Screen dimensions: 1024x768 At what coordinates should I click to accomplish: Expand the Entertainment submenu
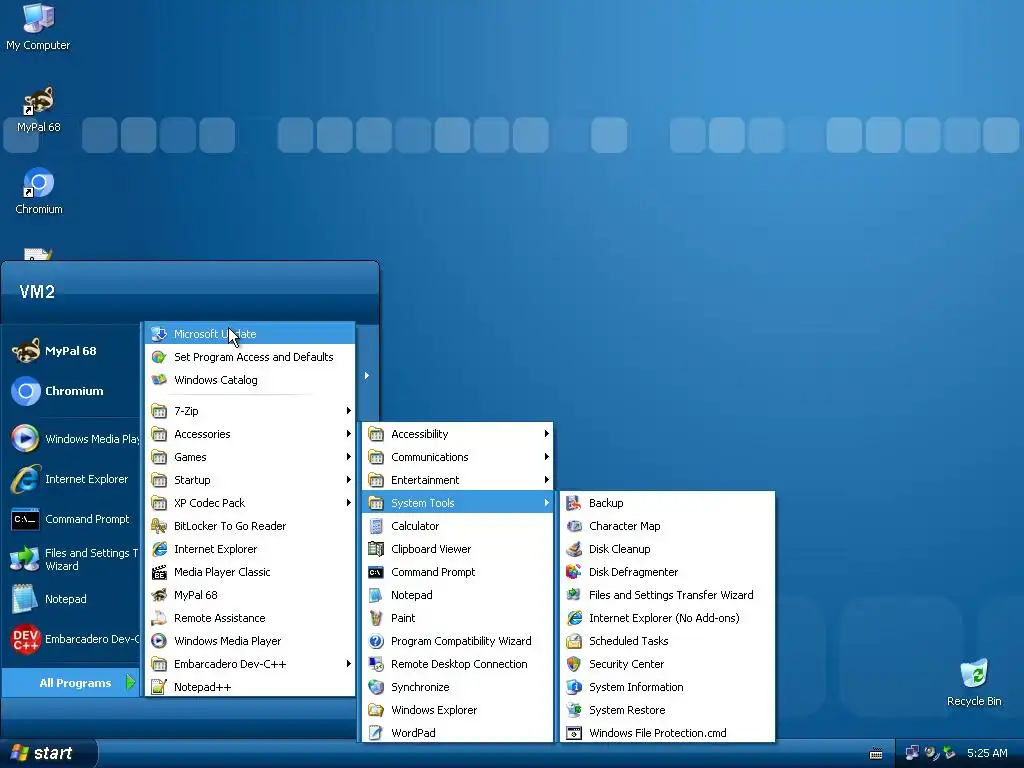click(x=457, y=480)
